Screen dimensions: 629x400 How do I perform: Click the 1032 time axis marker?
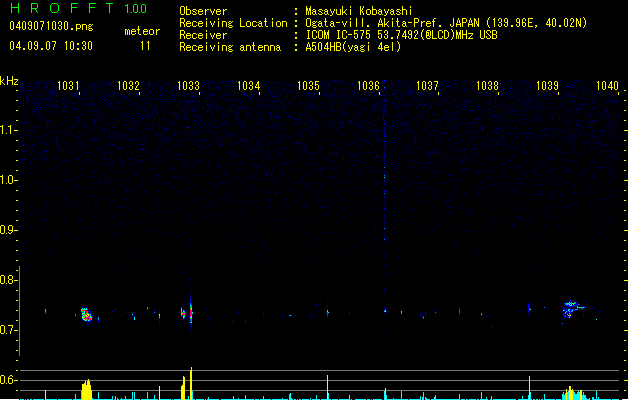click(128, 85)
